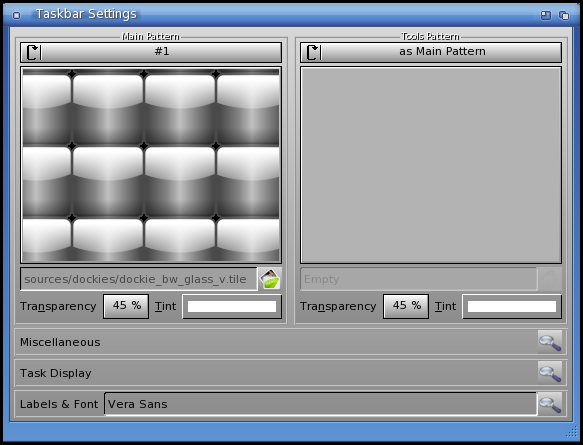Click the window depth gadget in title bar
This screenshot has width=583, height=445.
[x=564, y=15]
